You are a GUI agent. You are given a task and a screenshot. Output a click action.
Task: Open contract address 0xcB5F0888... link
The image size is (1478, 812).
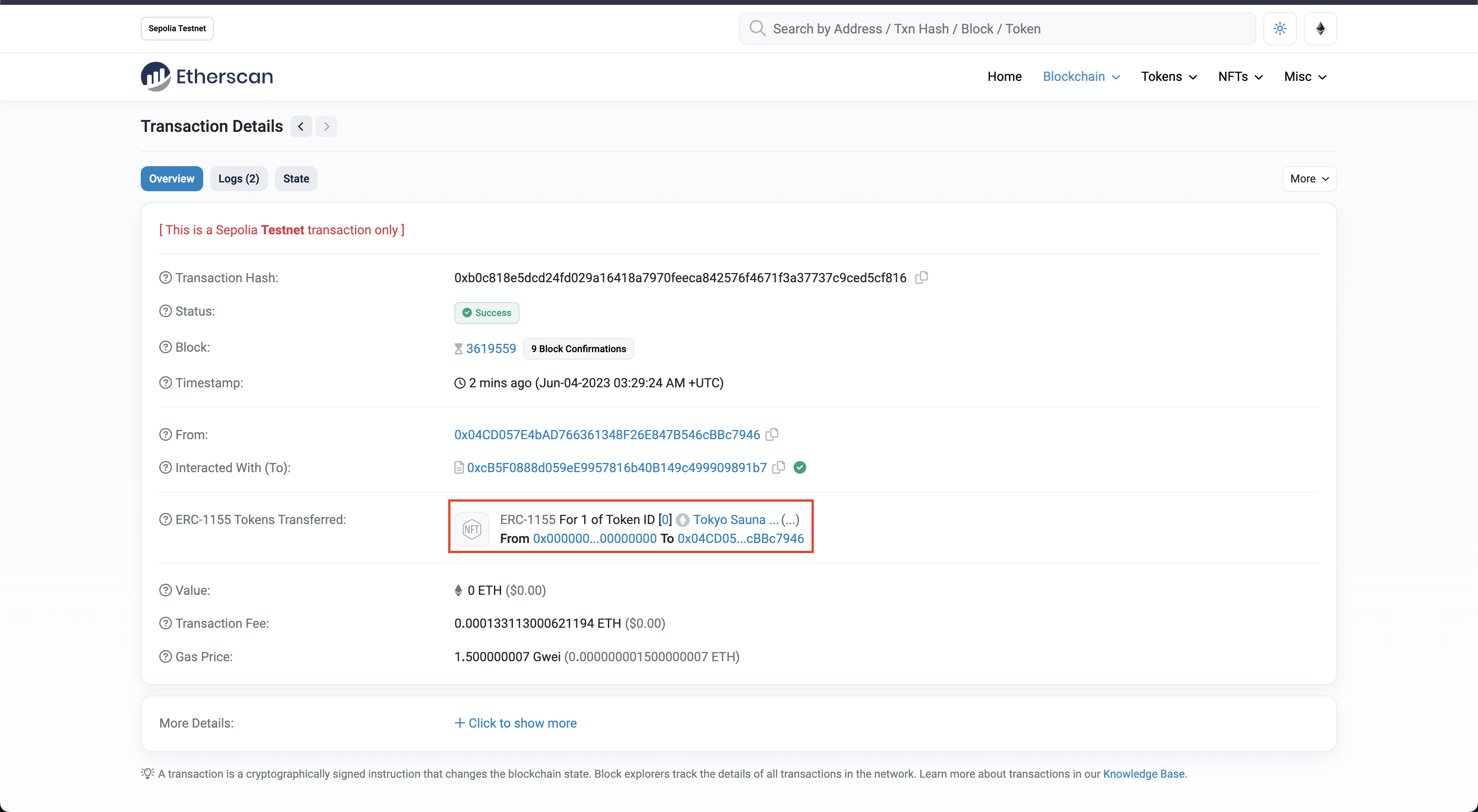(617, 467)
